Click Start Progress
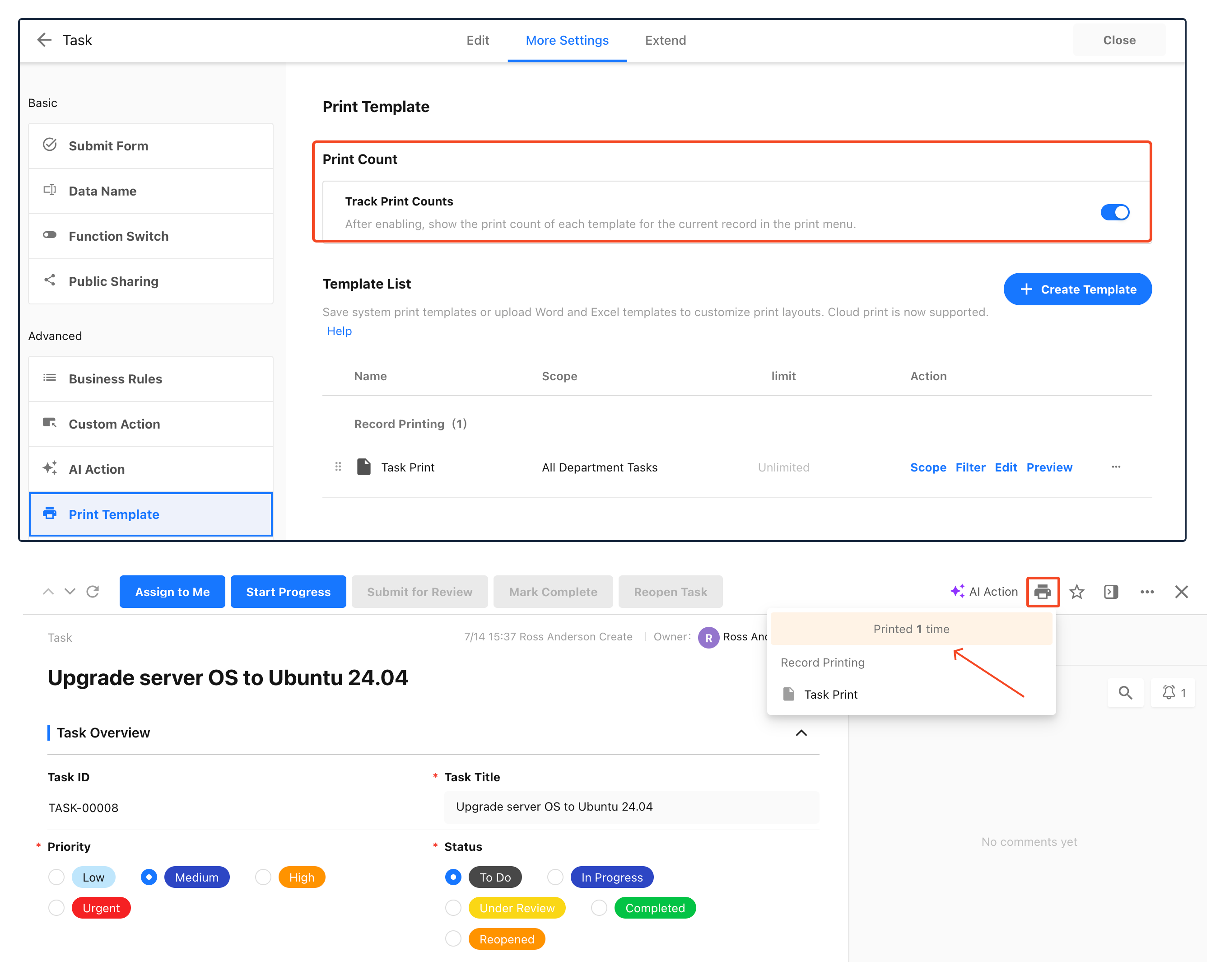The image size is (1225, 980). [x=288, y=592]
